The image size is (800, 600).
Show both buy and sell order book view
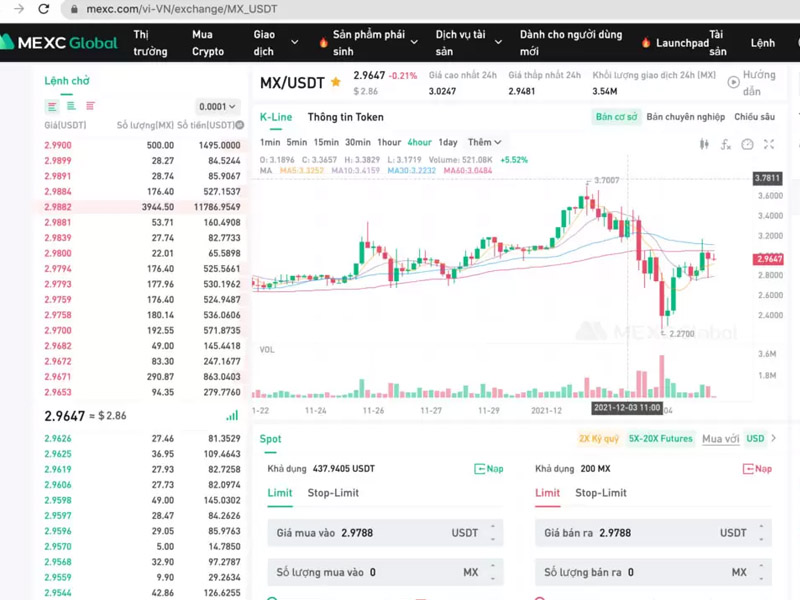point(52,106)
